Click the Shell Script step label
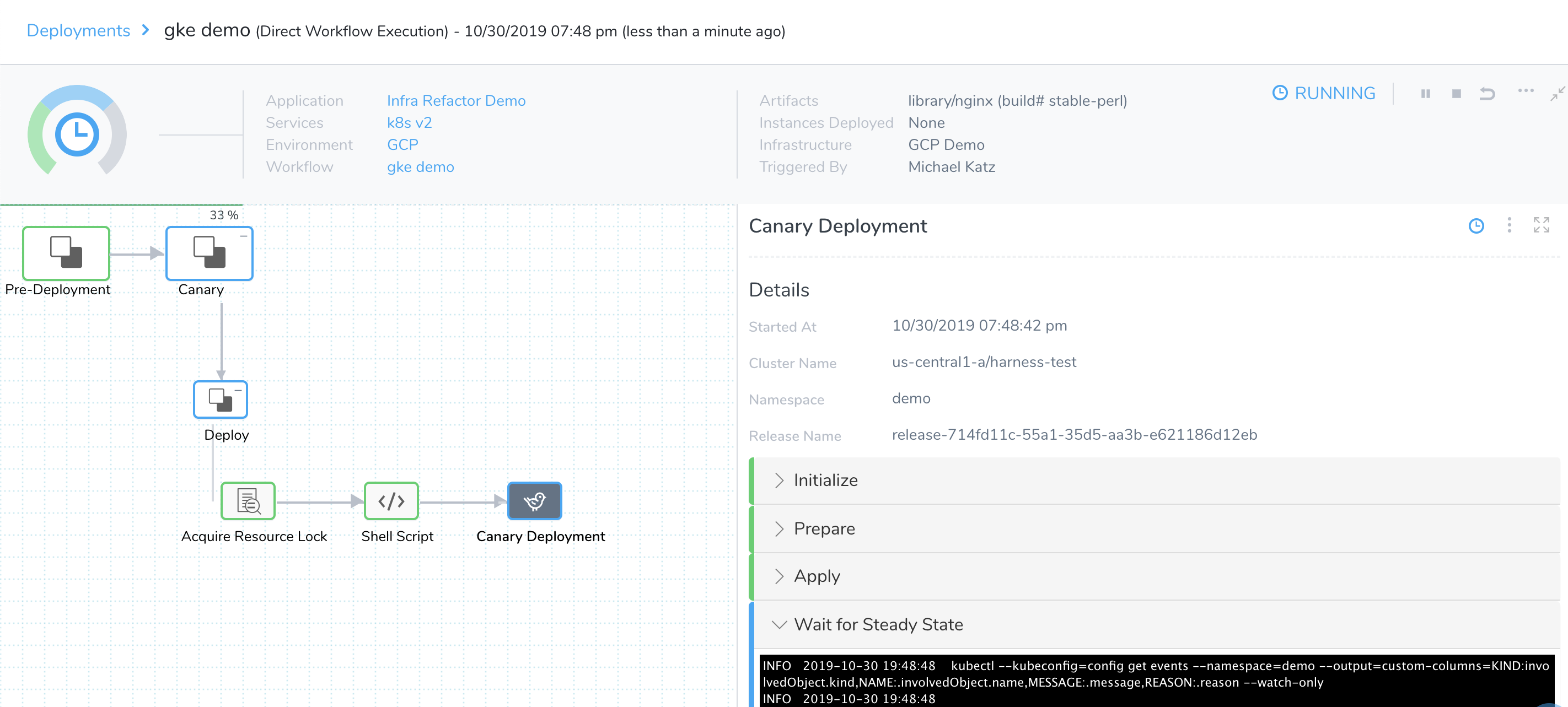Screen dimensions: 1568x707 397,536
